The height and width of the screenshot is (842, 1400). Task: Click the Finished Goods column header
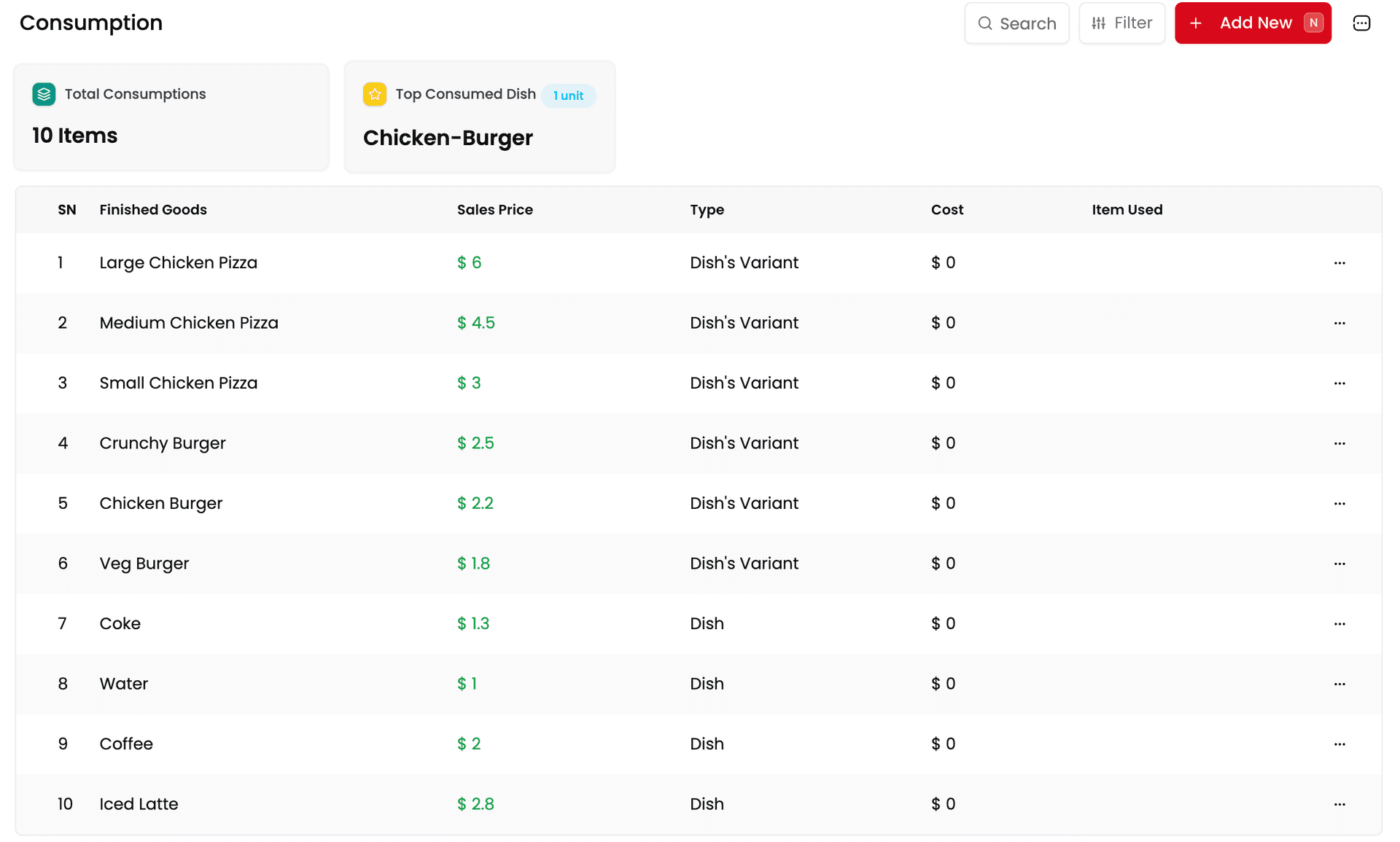tap(153, 210)
